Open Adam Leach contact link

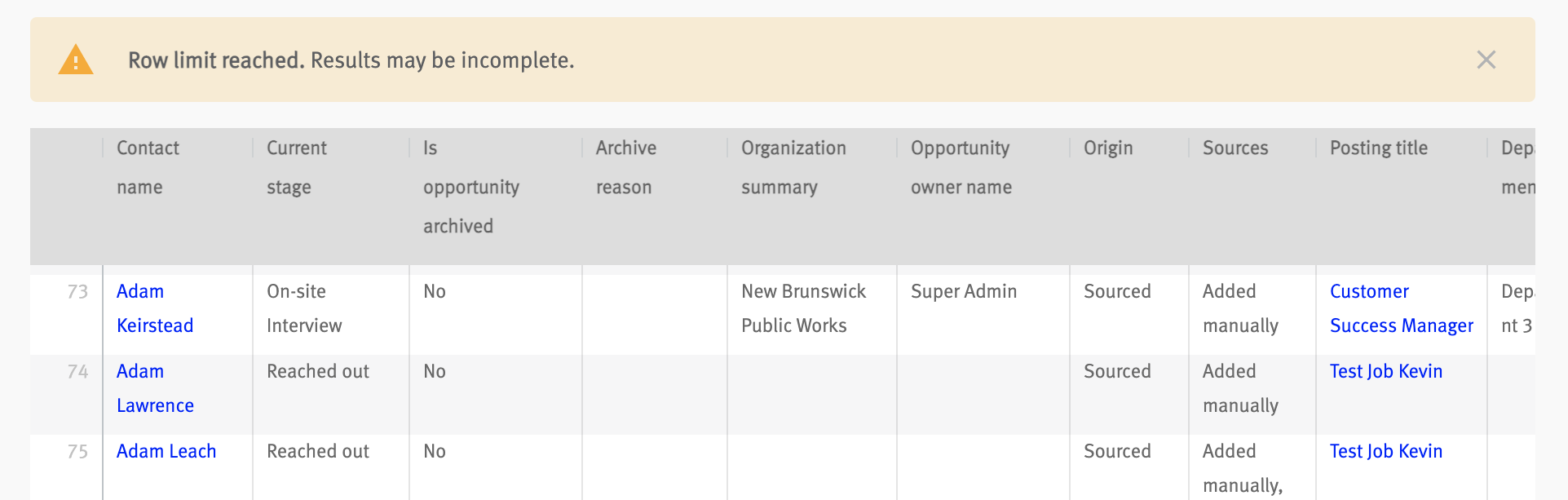(x=166, y=451)
